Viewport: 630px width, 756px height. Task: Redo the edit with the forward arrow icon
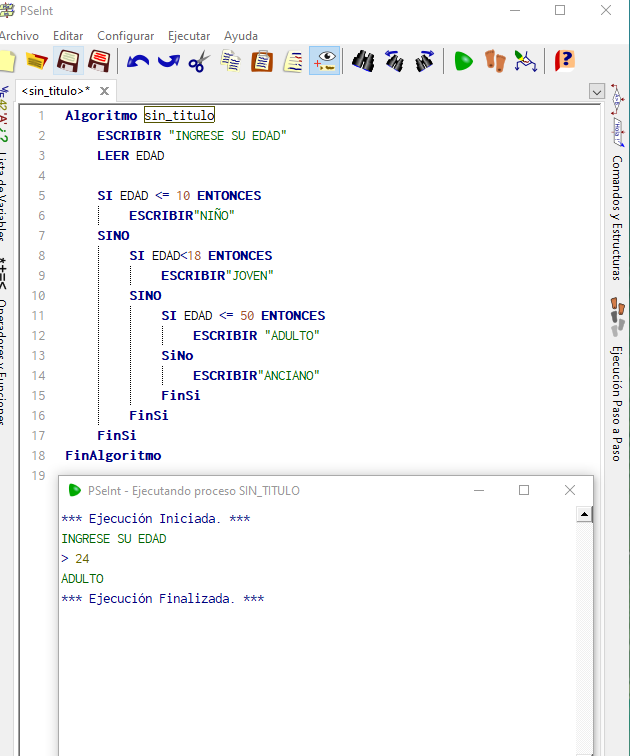169,62
